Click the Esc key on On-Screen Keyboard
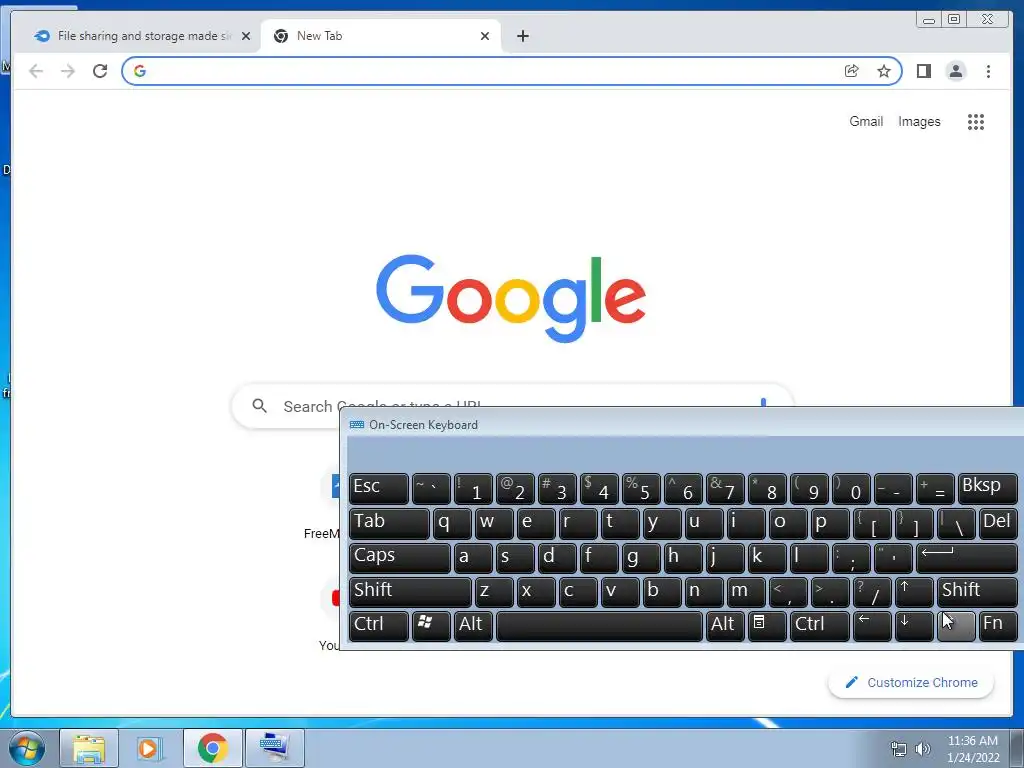 click(x=379, y=488)
